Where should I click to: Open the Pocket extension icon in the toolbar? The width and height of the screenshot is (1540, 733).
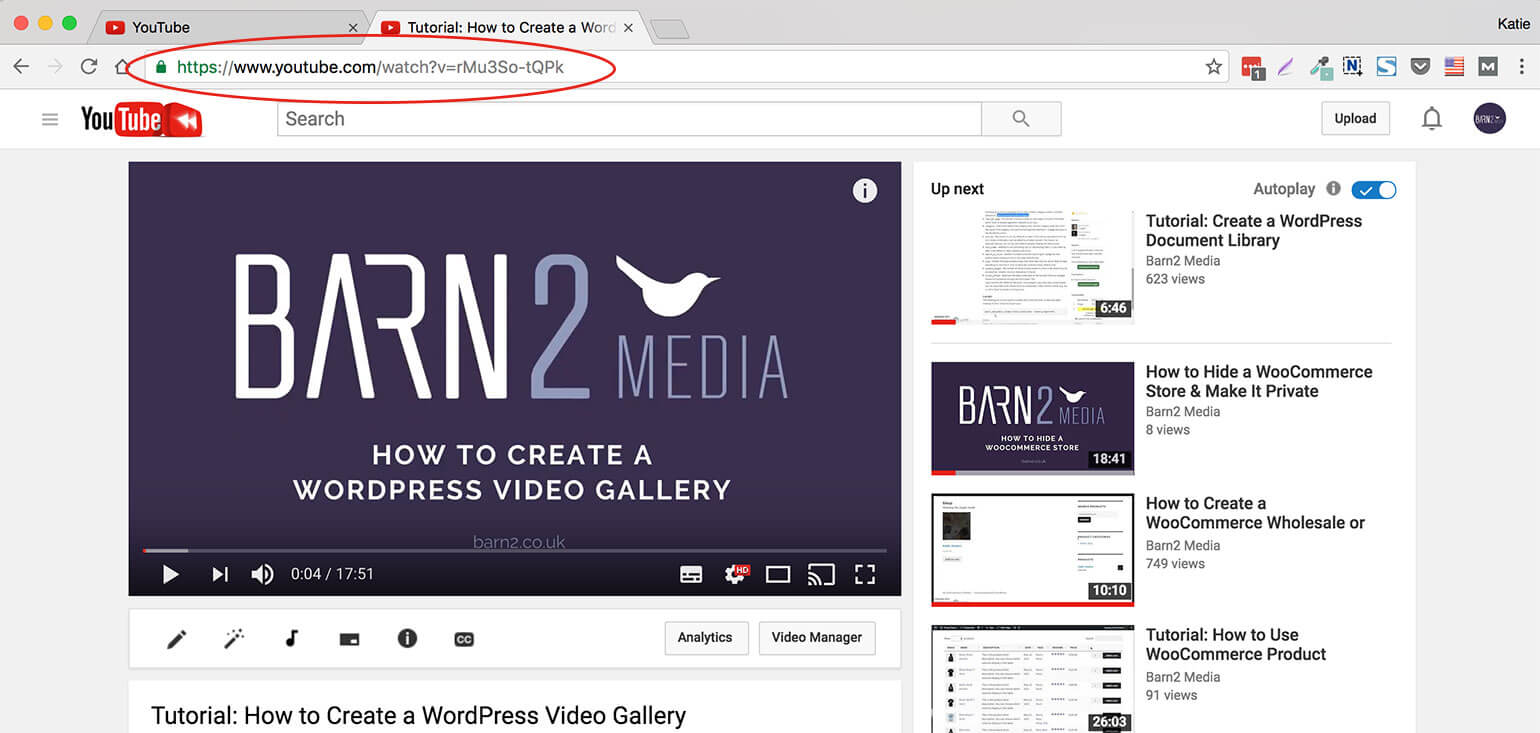pos(1420,67)
